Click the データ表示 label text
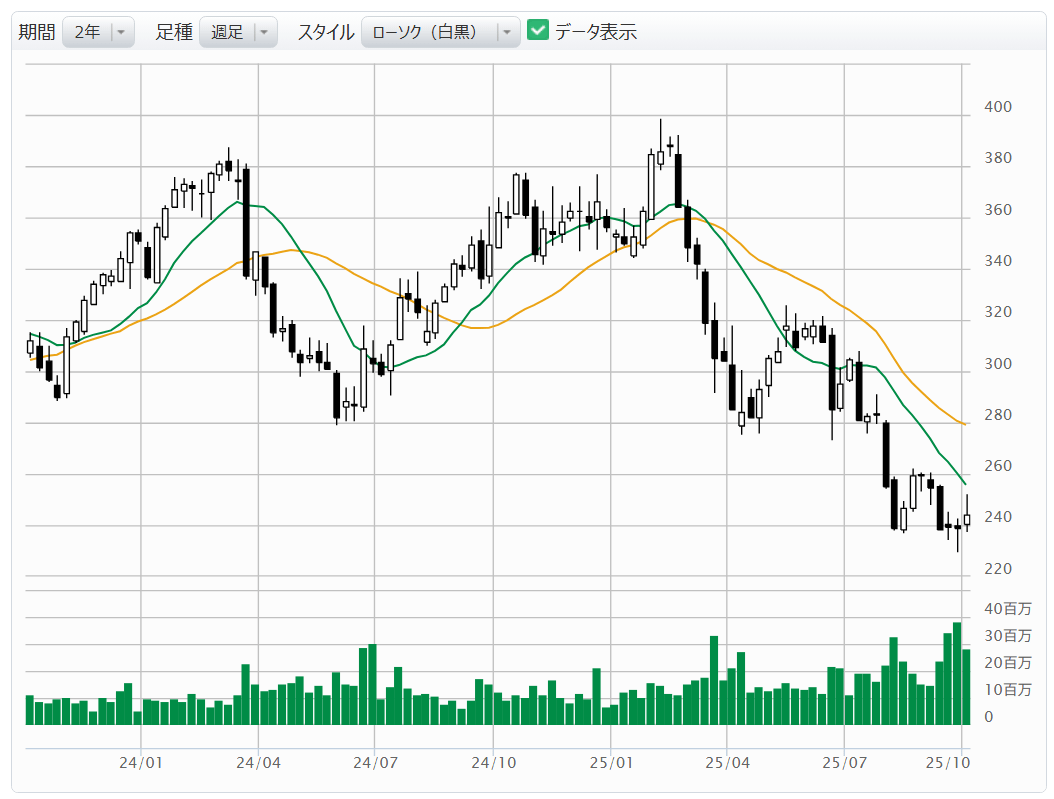Viewport: 1054px width, 799px height. click(596, 32)
